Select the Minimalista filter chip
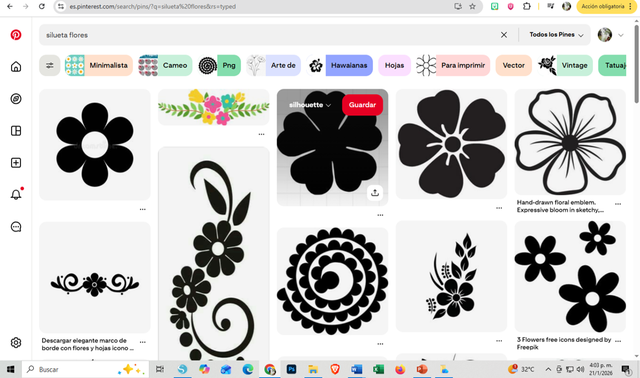Screen dimensions: 640x378 (99, 65)
